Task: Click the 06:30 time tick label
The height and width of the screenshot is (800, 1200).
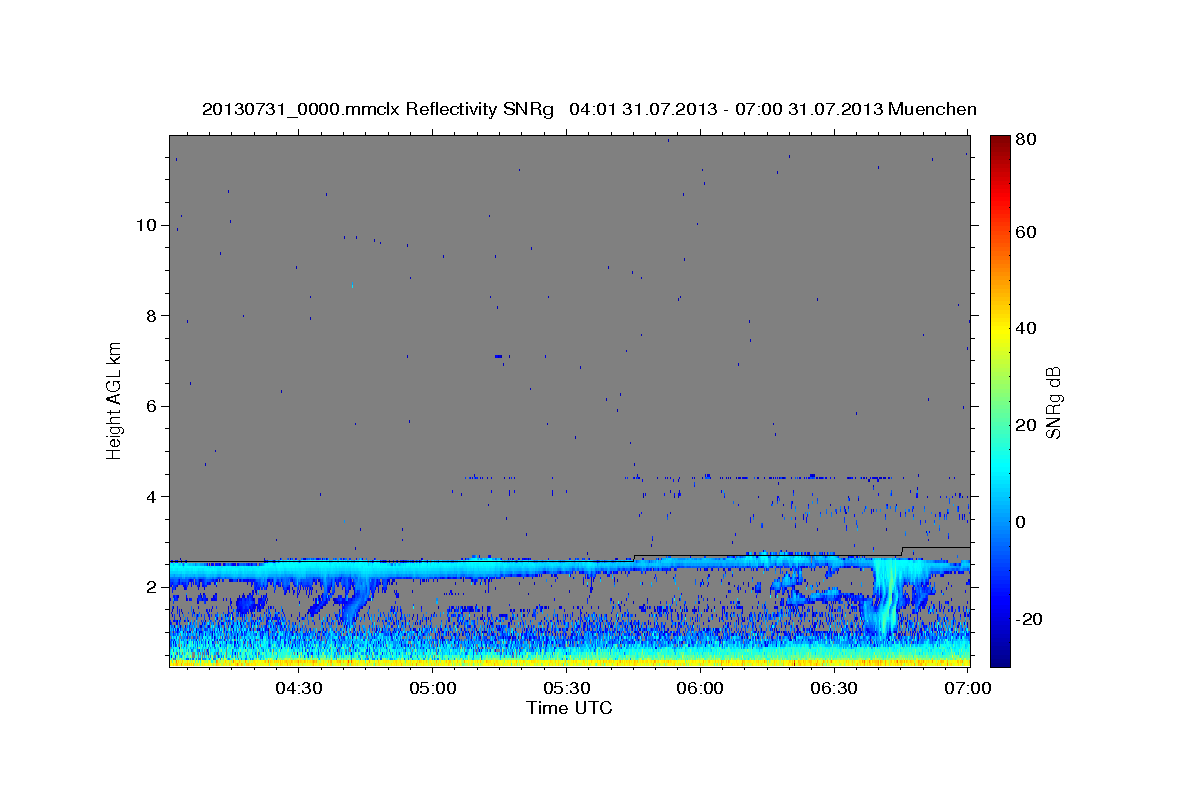Action: (x=834, y=688)
